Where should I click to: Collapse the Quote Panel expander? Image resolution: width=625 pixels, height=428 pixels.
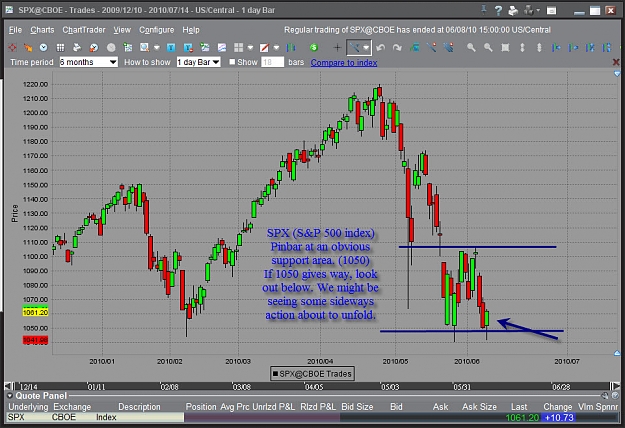[x=10, y=396]
